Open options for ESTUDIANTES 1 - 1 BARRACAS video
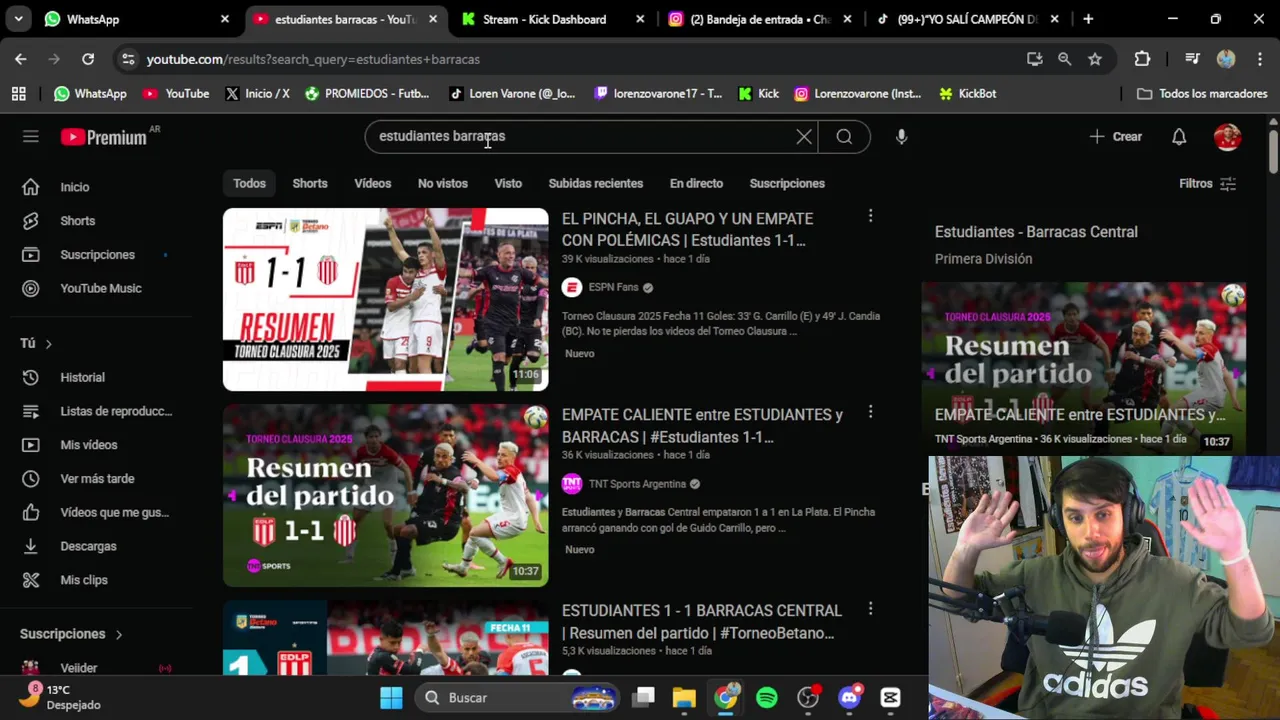The height and width of the screenshot is (720, 1280). tap(870, 608)
